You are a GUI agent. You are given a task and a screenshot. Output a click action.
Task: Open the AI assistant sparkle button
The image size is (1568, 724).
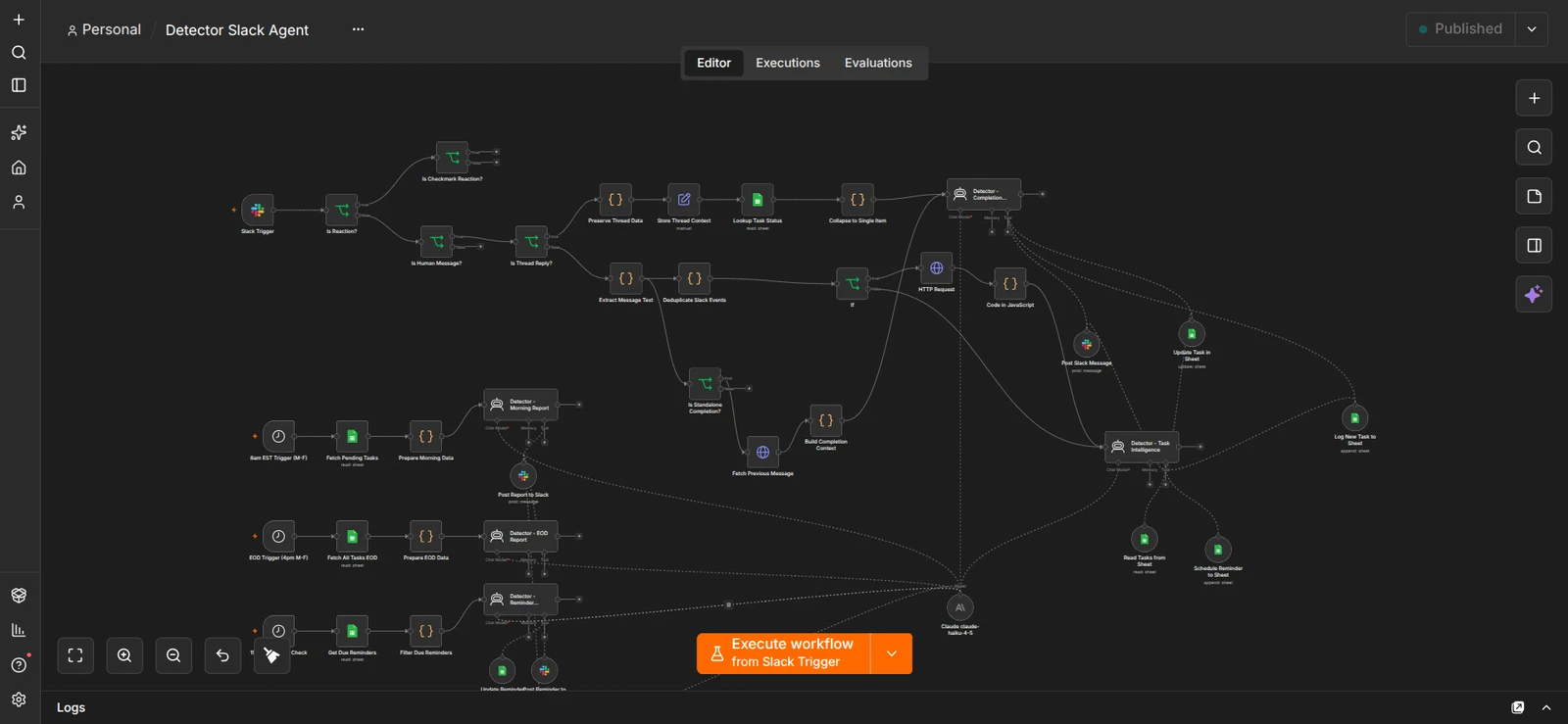click(1534, 294)
